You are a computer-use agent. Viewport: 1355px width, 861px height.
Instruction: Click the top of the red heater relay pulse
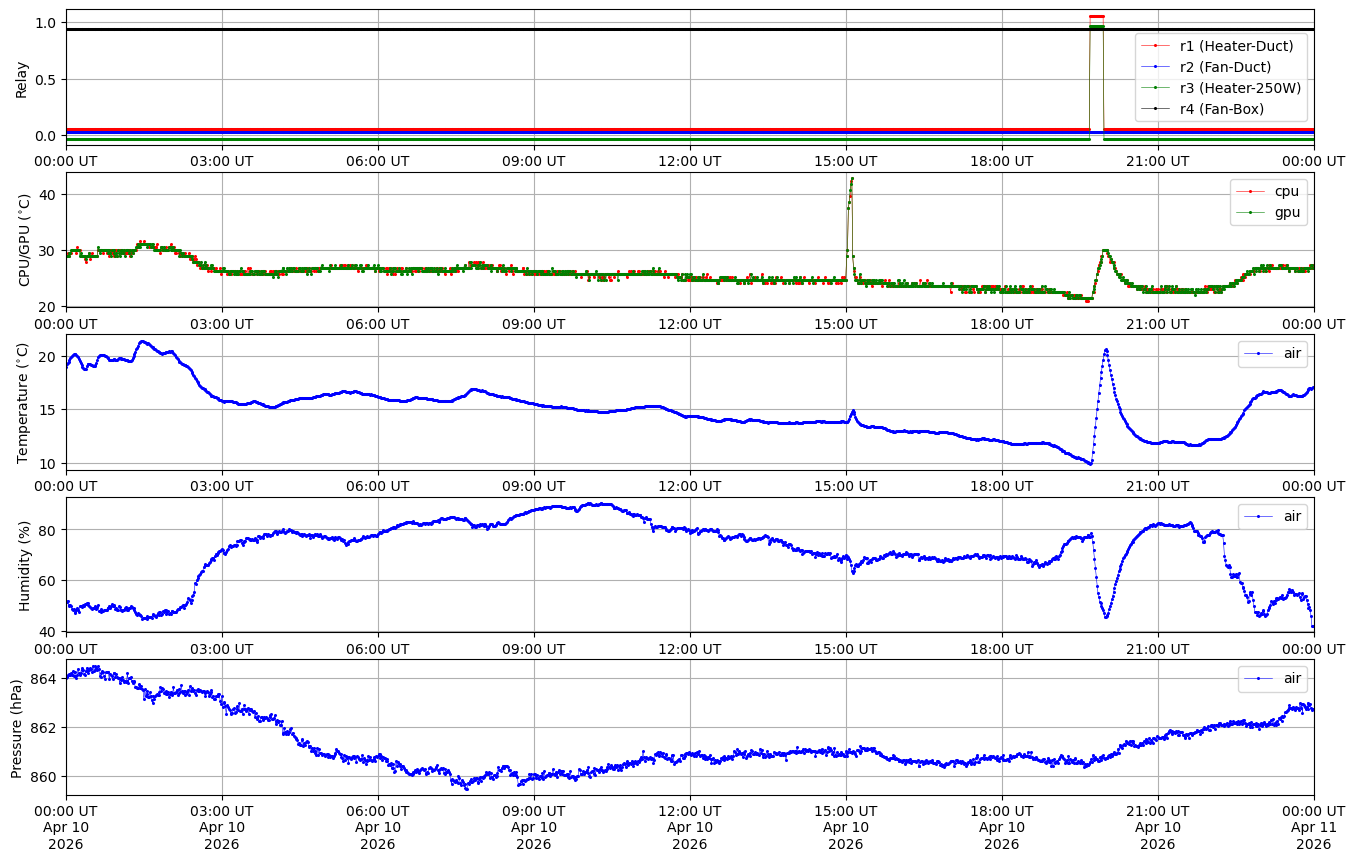tap(1096, 17)
